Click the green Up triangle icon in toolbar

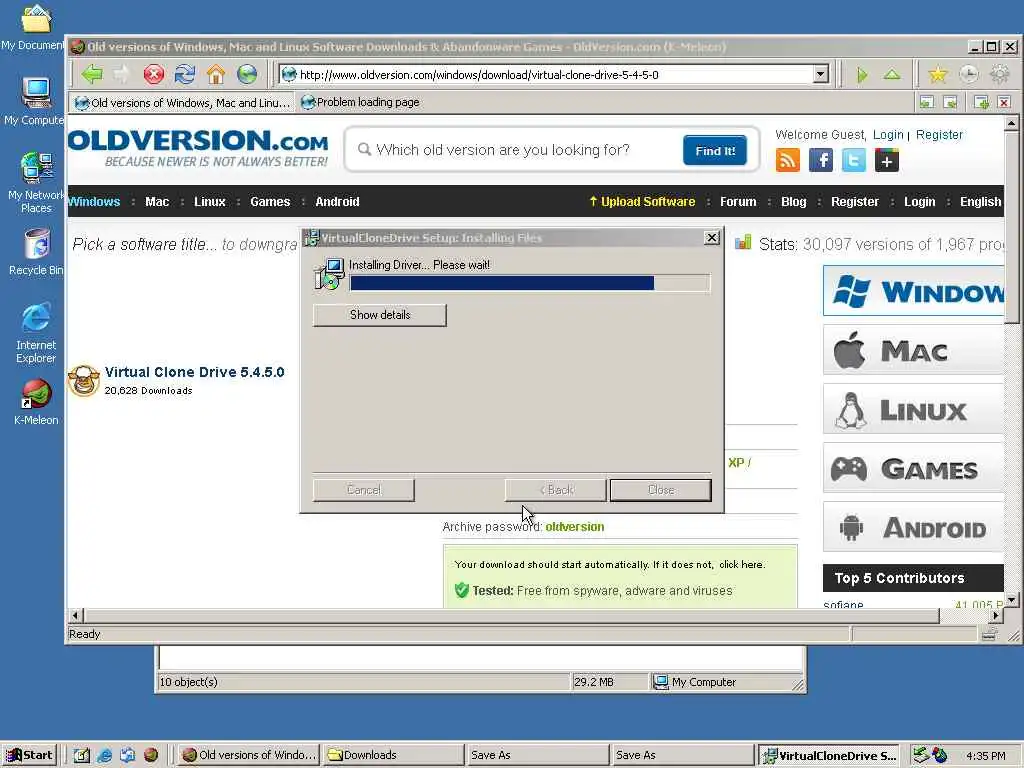pos(892,75)
